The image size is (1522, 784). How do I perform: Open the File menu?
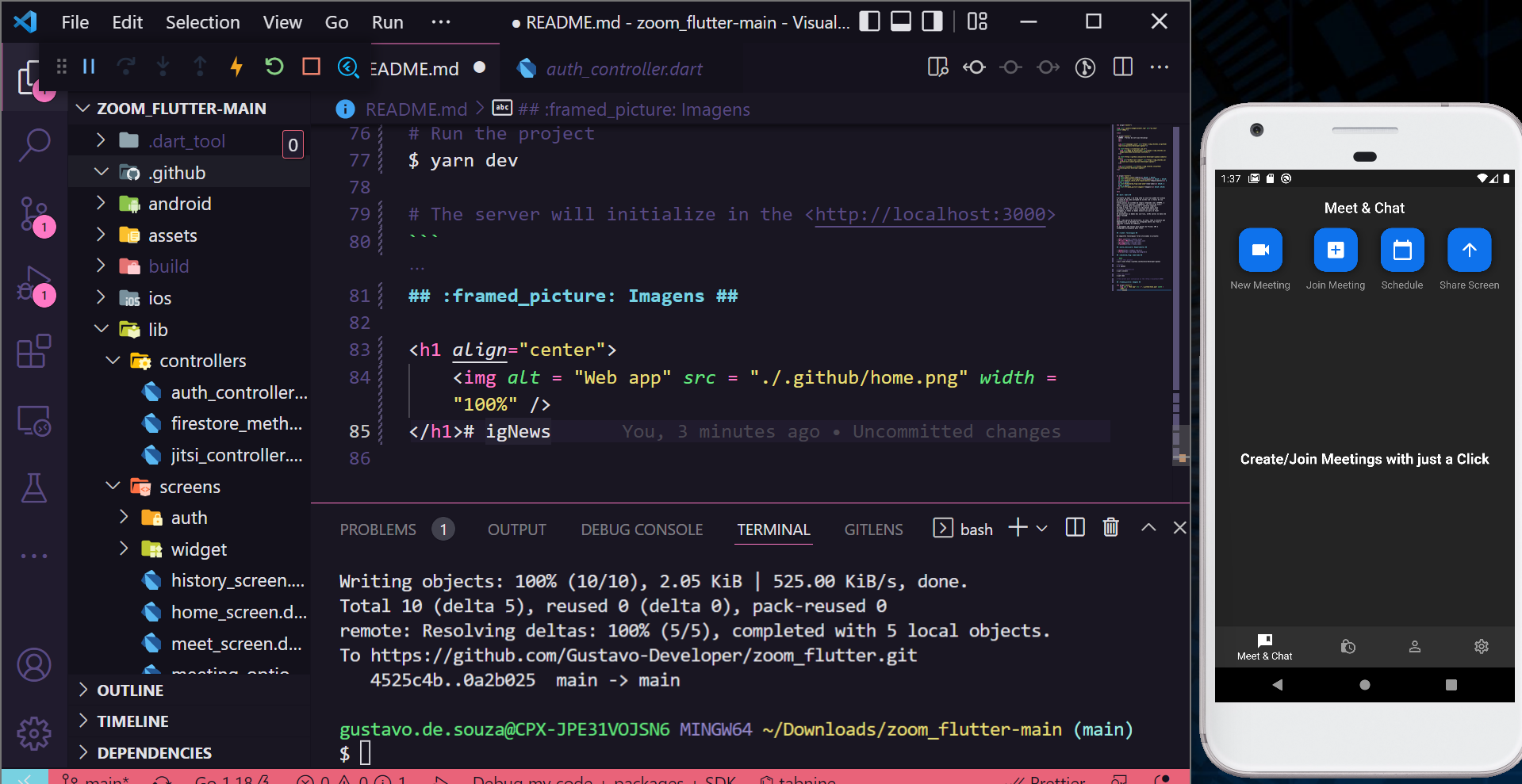click(75, 22)
